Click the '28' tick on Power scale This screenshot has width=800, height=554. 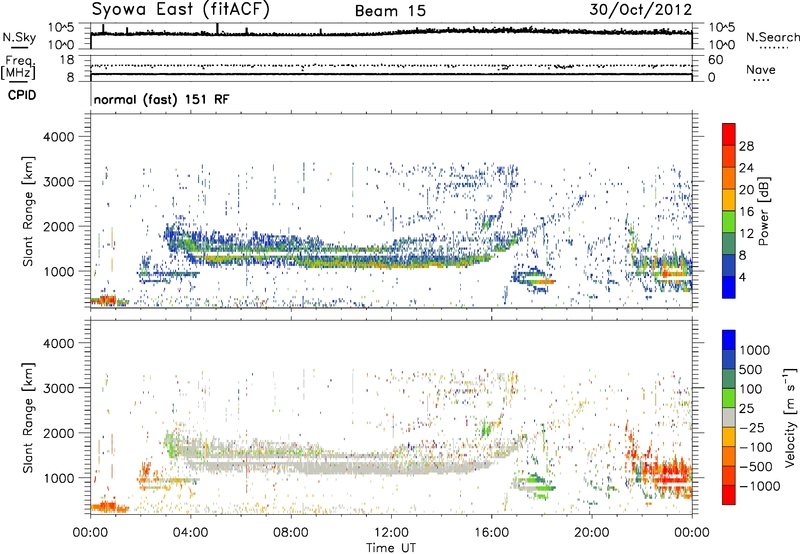[746, 146]
